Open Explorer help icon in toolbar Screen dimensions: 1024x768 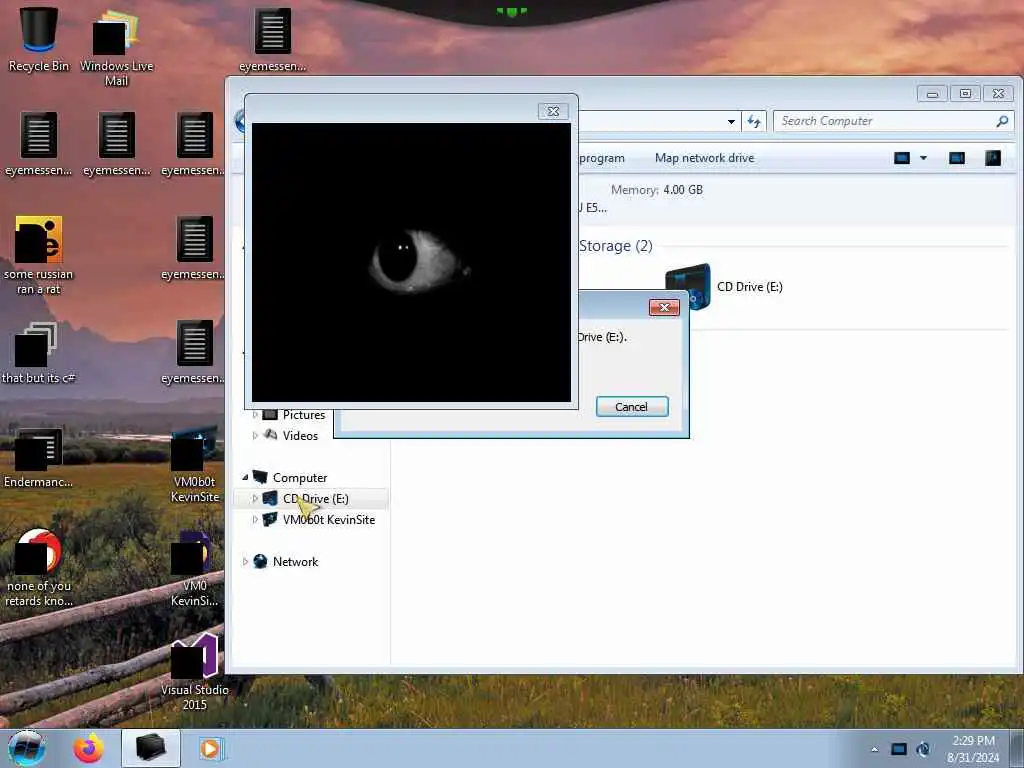point(993,158)
